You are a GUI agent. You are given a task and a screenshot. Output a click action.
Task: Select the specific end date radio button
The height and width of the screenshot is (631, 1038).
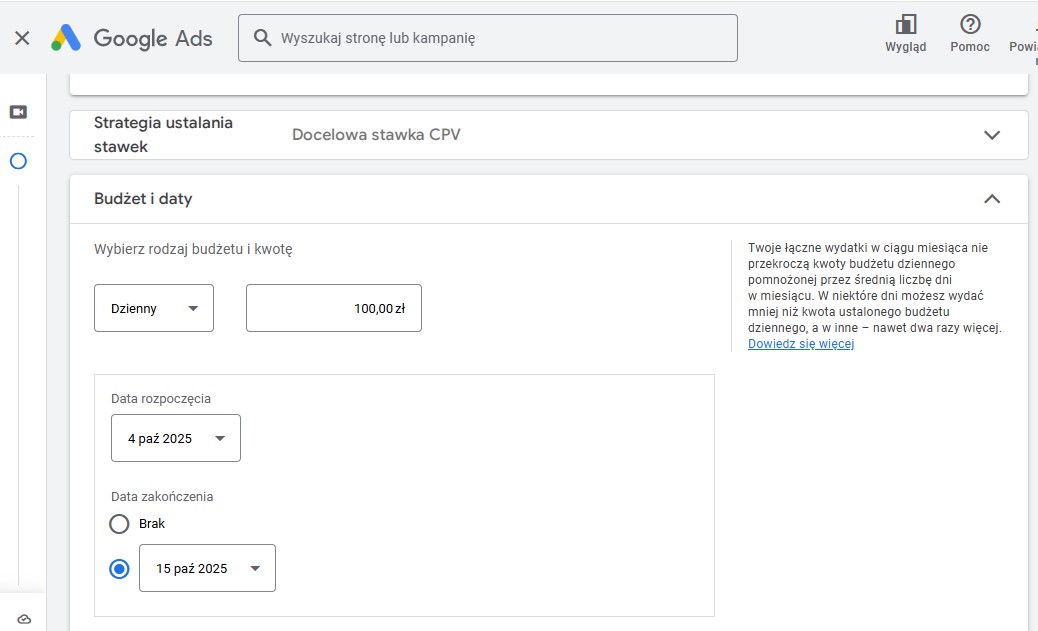tap(120, 569)
